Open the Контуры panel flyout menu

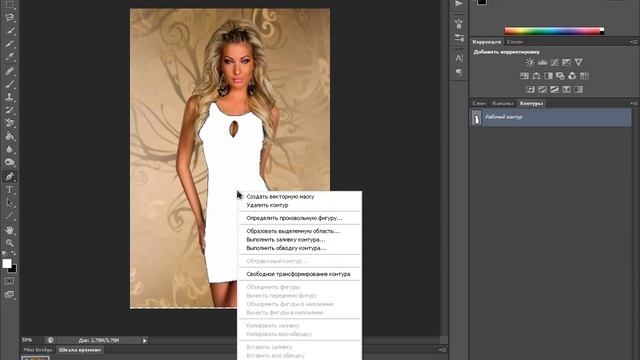point(634,103)
